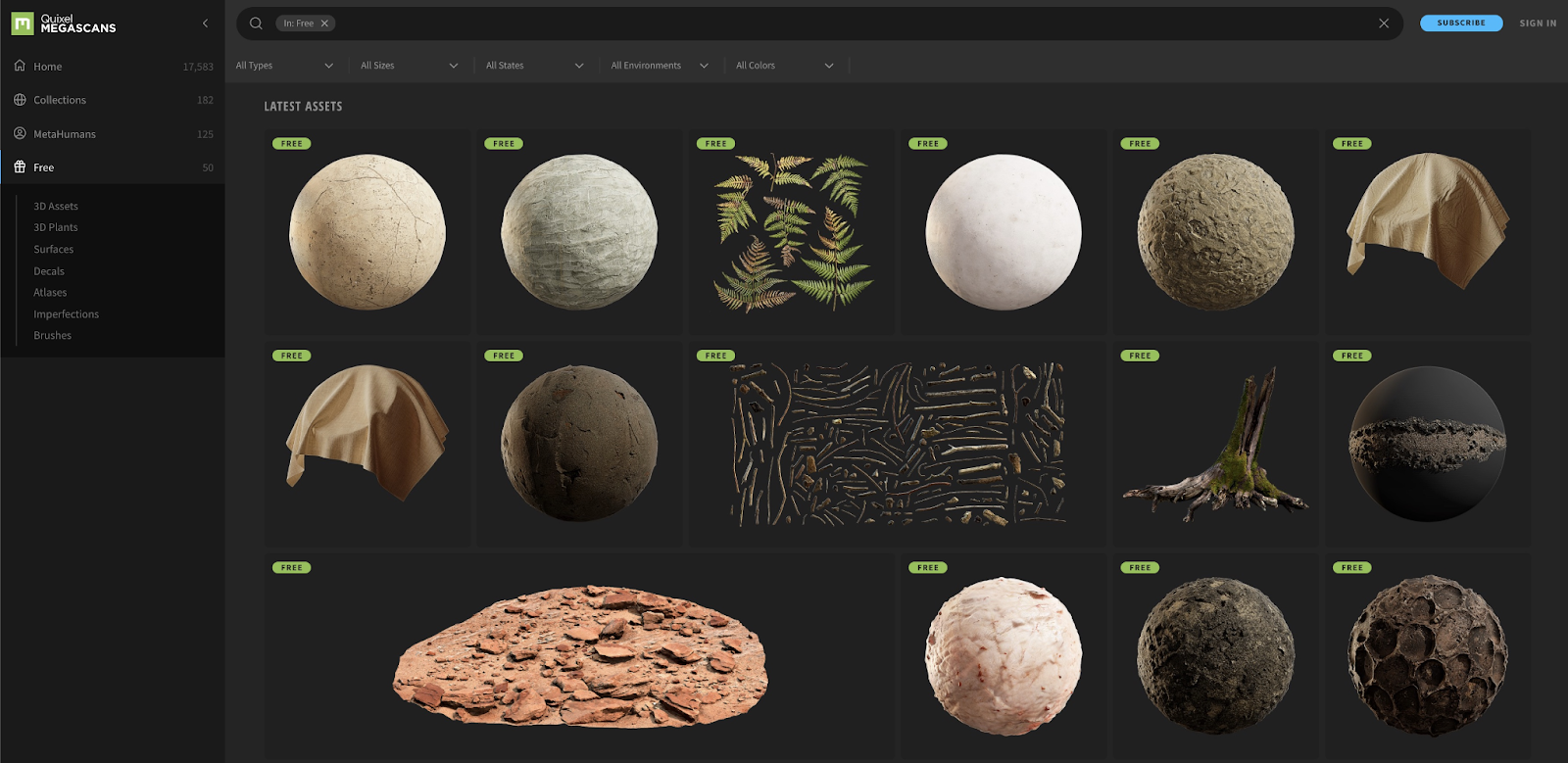The height and width of the screenshot is (763, 1568).
Task: Open the olive mud sphere asset
Action: pos(1215,232)
